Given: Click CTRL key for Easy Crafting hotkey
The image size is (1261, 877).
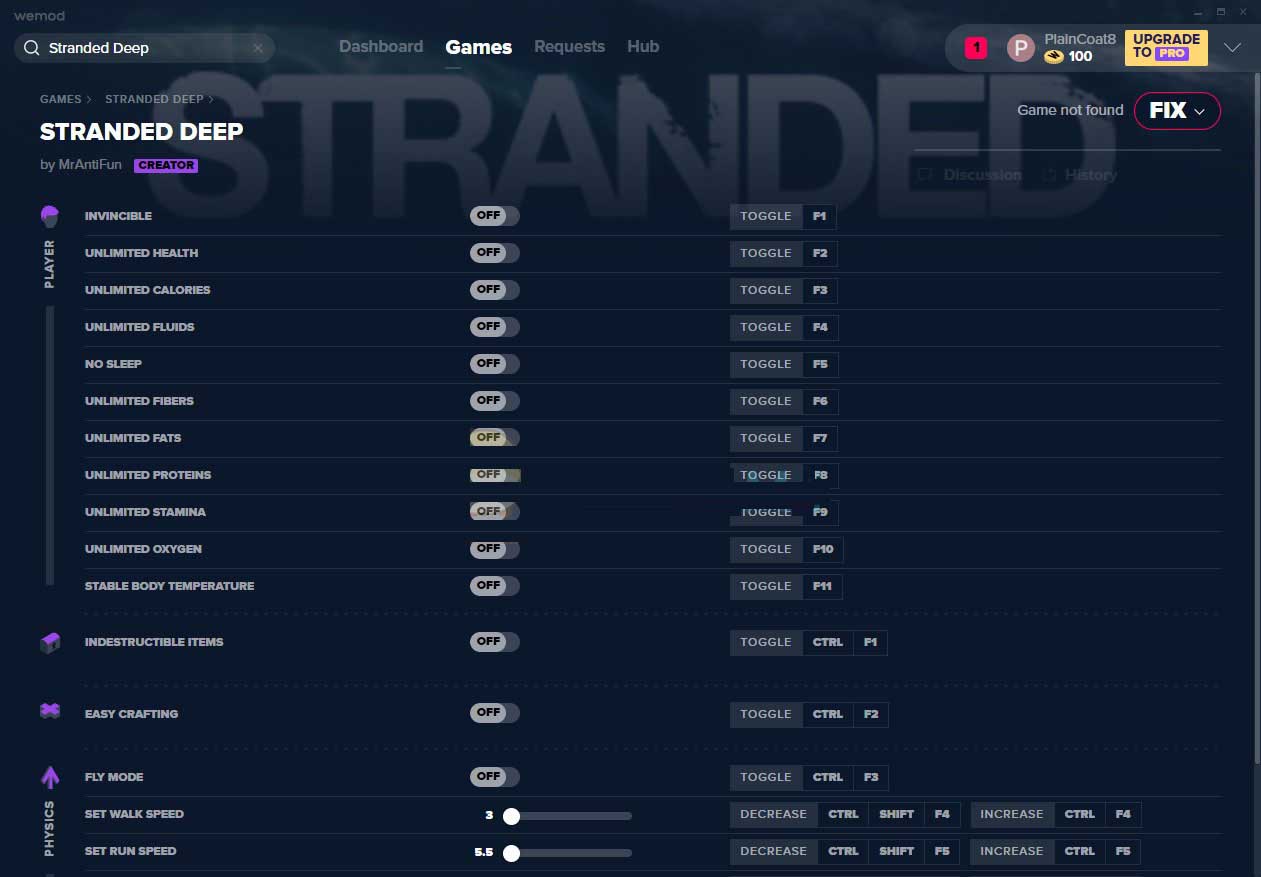Looking at the screenshot, I should pyautogui.click(x=828, y=714).
